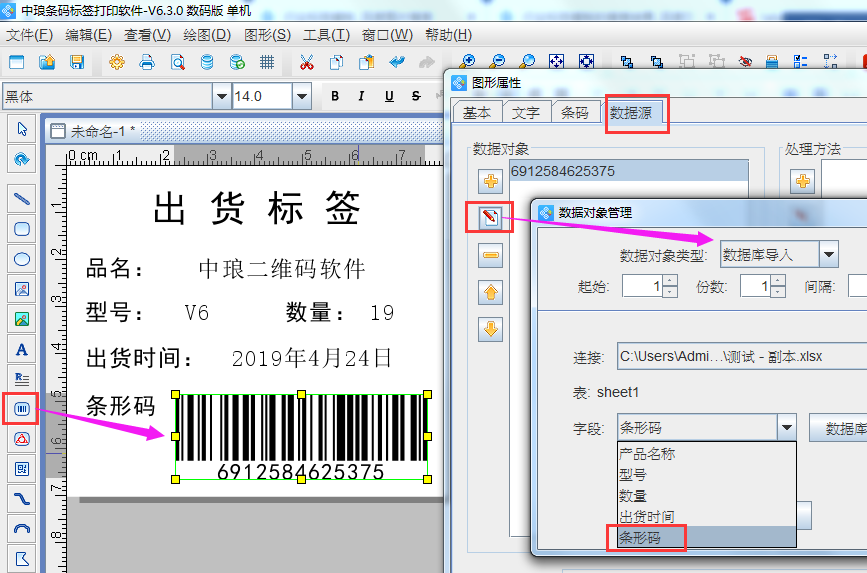Toggle underline text formatting
Screen dimensions: 867x573
click(x=388, y=96)
